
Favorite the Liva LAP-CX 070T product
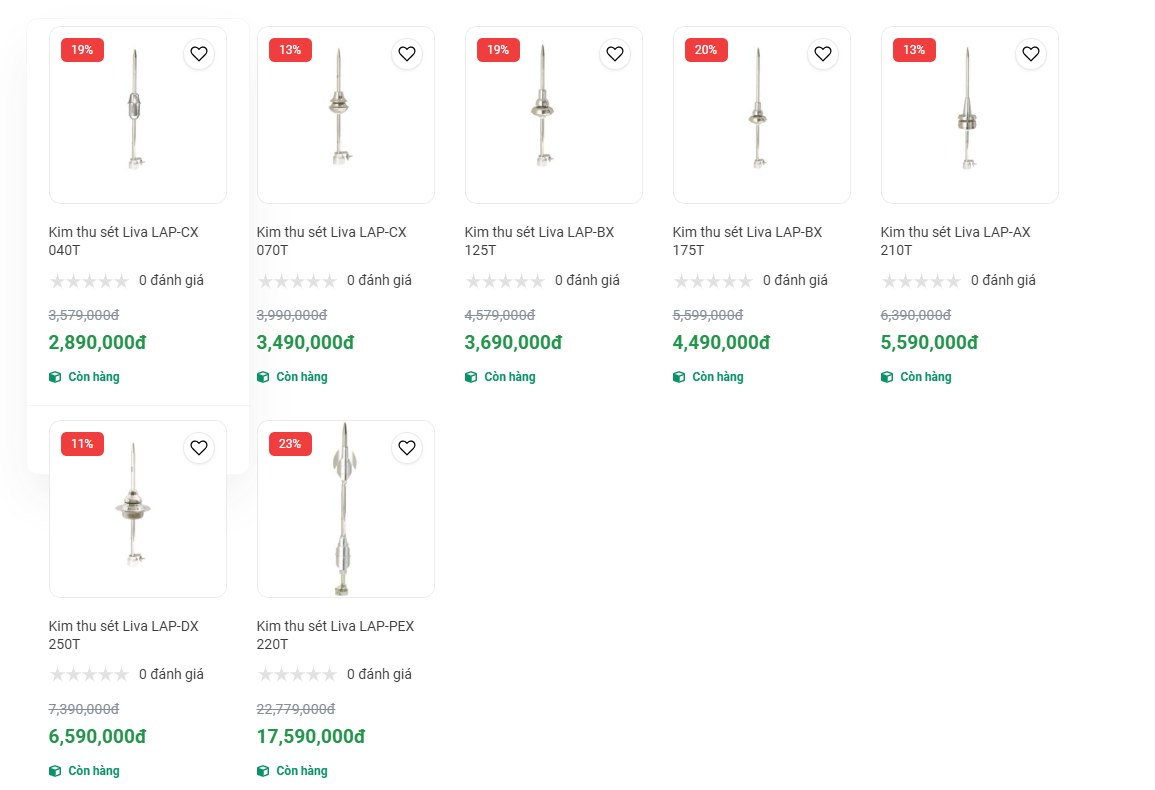[407, 54]
